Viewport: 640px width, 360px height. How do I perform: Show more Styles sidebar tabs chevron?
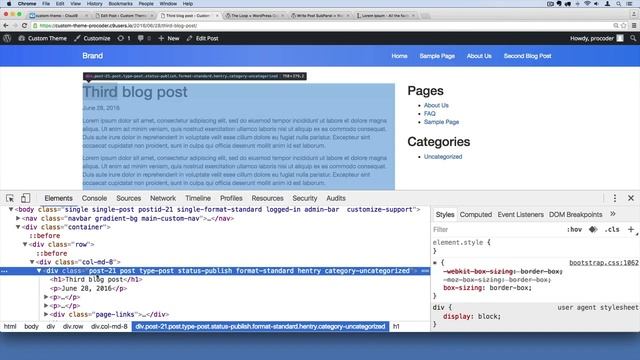point(613,214)
